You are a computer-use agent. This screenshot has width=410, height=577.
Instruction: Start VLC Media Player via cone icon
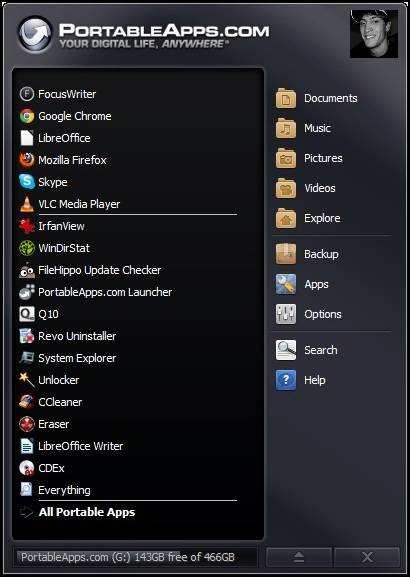pos(27,204)
